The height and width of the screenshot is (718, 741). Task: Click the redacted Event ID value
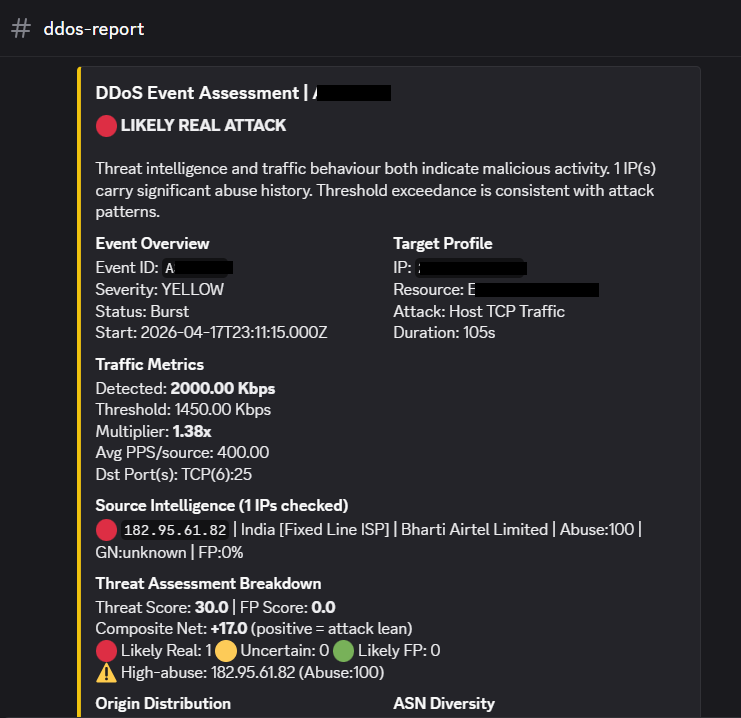tap(199, 268)
